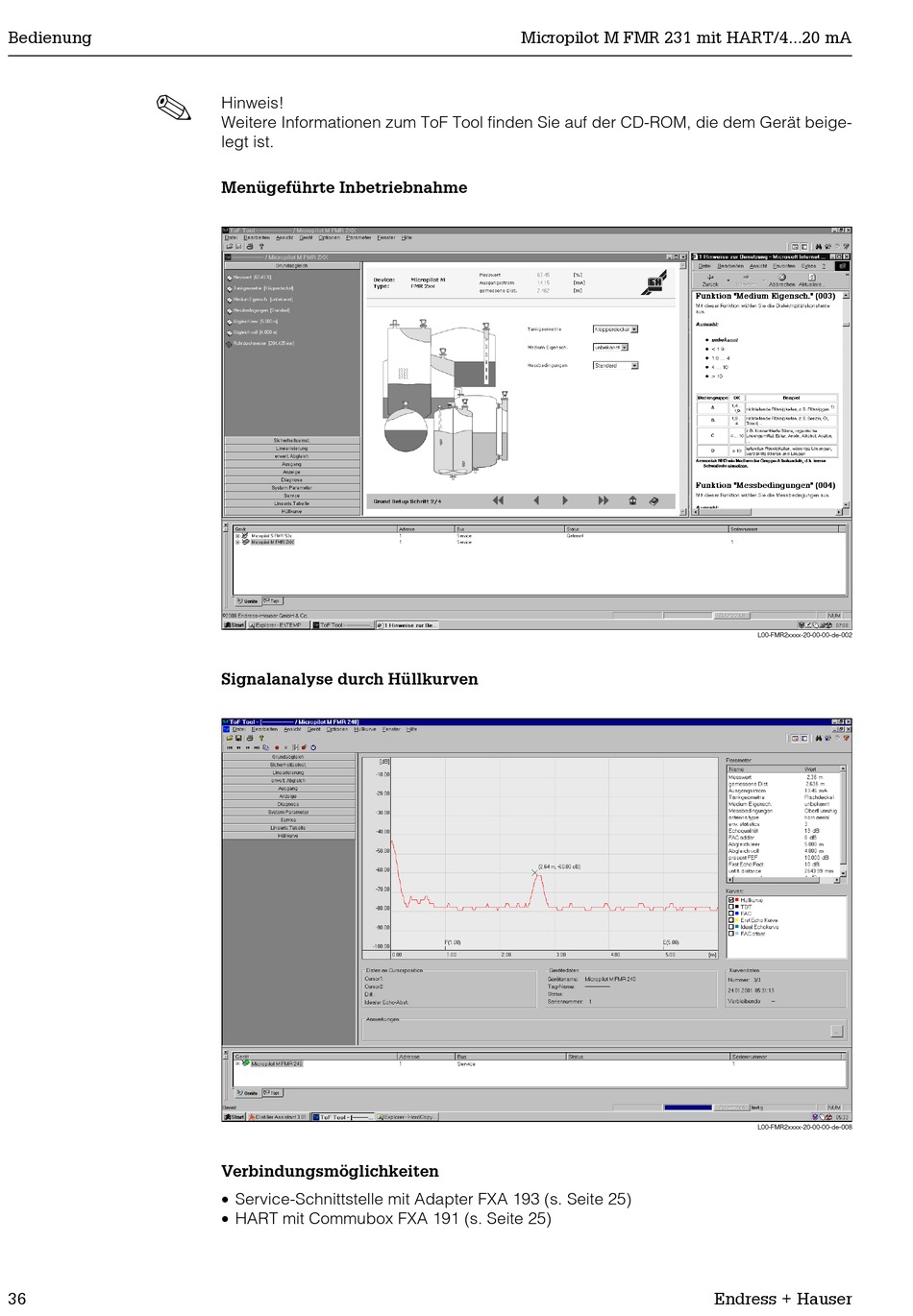Click Echoqualität row in Parameter table
Viewport: 913px width, 1316px height.
pos(783,831)
